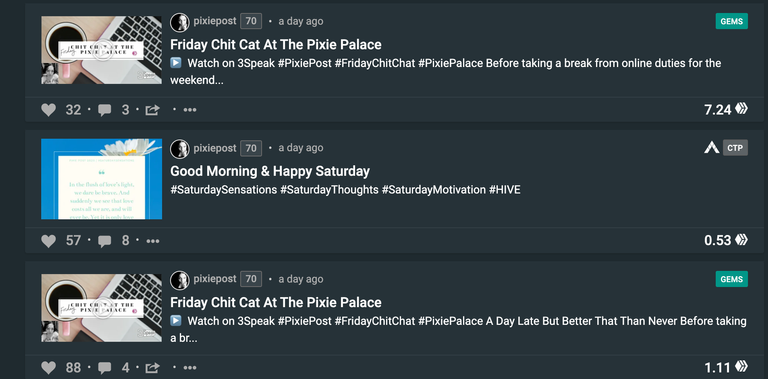This screenshot has height=379, width=768.
Task: Reblog the last Friday Chit Cat post
Action: [152, 368]
